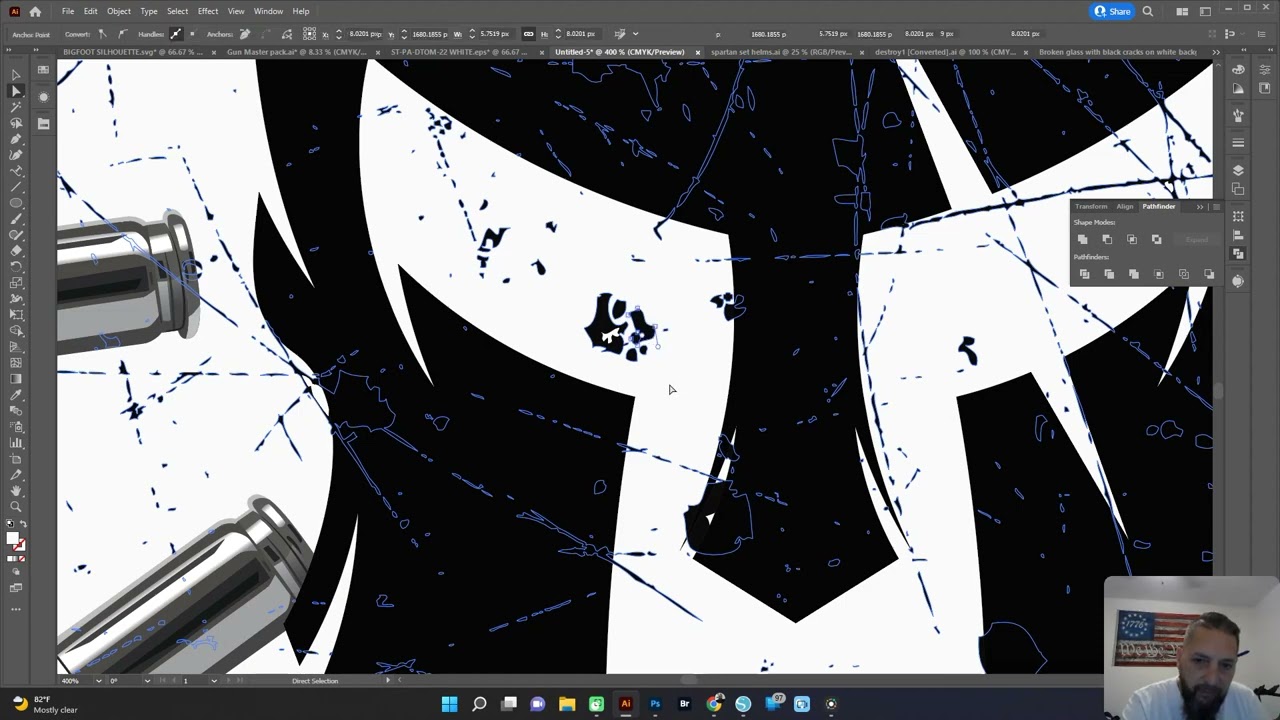Viewport: 1280px width, 720px height.
Task: Click the Home icon
Action: click(35, 11)
